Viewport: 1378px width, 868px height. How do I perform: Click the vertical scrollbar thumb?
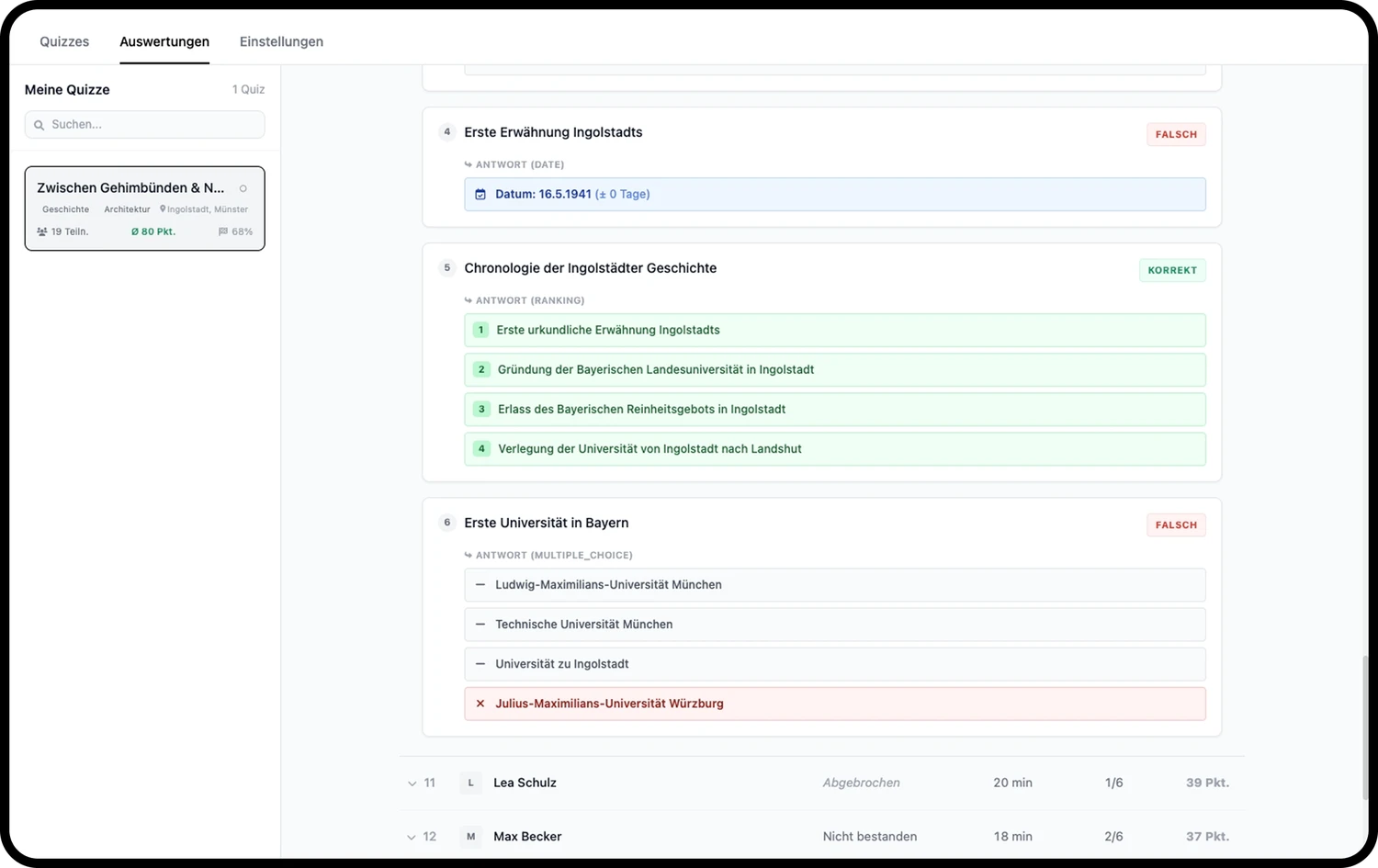click(x=1366, y=727)
